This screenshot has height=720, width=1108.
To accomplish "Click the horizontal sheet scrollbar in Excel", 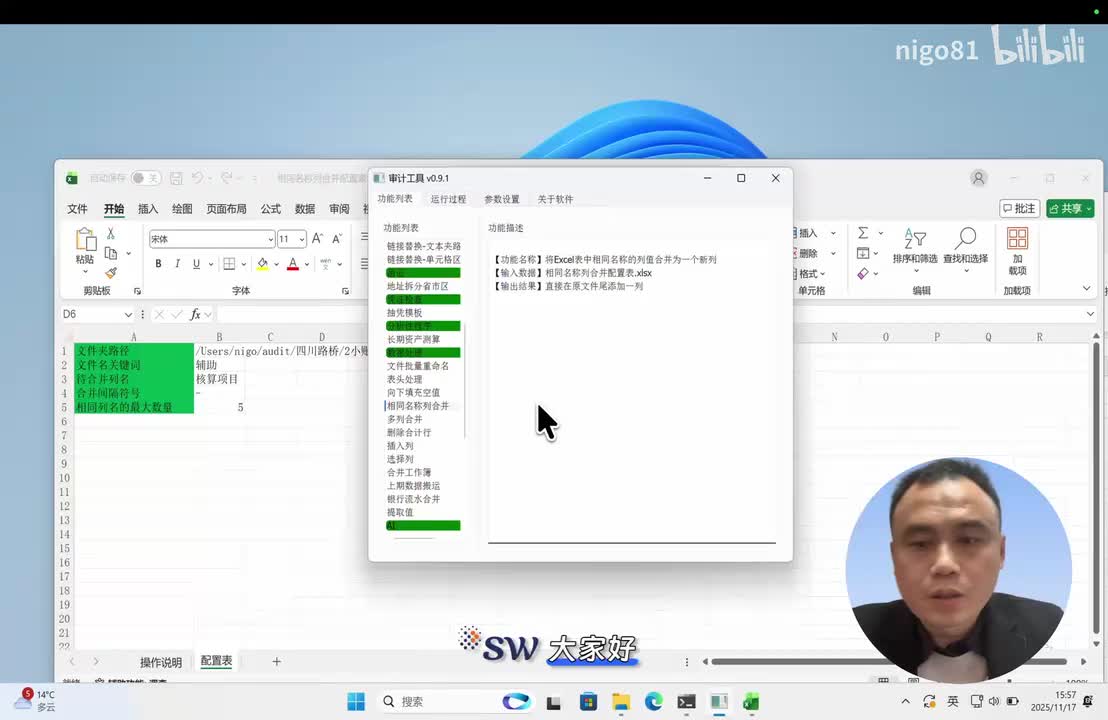I will 889,661.
